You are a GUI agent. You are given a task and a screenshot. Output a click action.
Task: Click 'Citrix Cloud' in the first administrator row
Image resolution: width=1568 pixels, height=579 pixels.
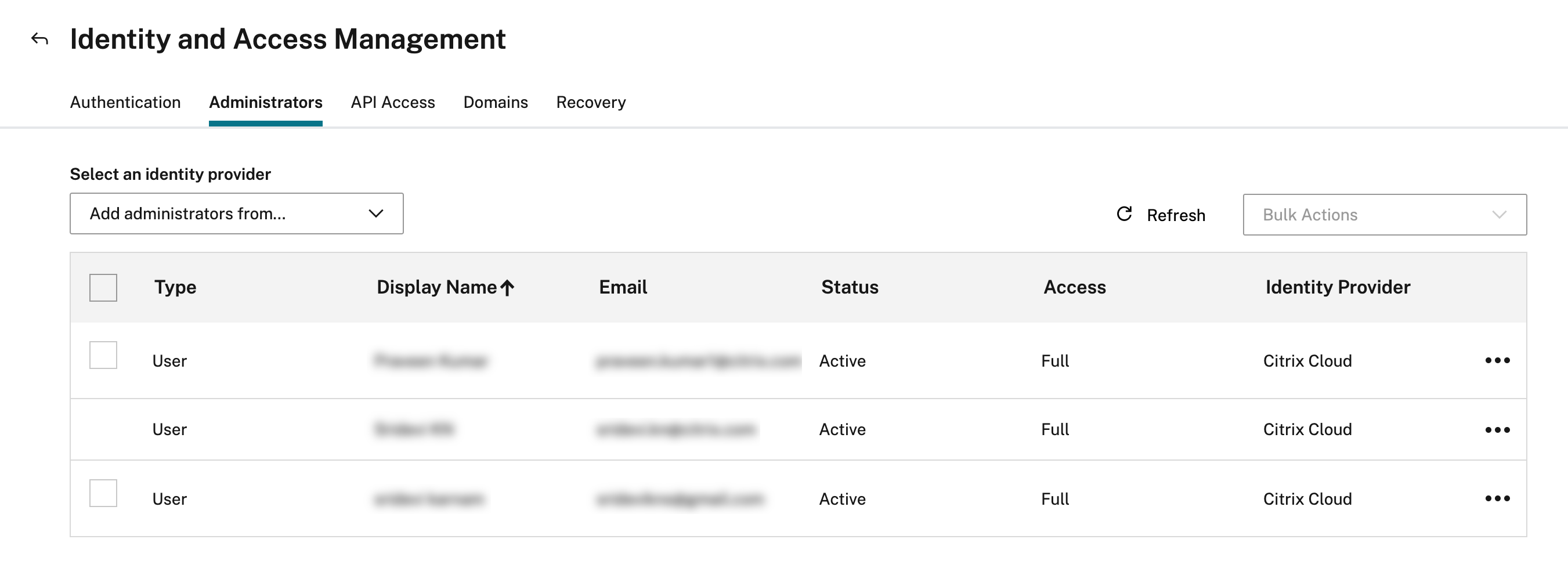[1307, 361]
